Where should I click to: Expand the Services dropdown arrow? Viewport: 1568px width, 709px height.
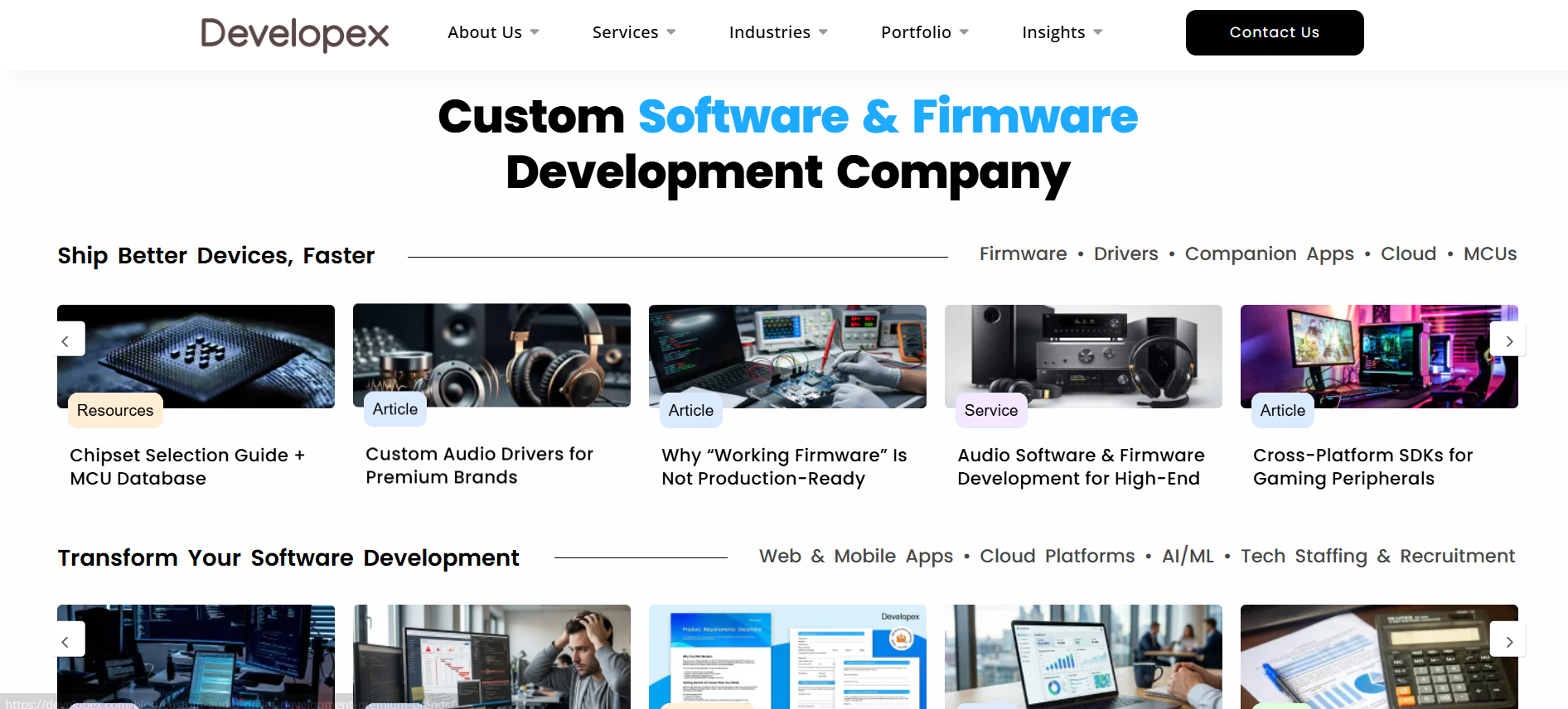tap(671, 32)
